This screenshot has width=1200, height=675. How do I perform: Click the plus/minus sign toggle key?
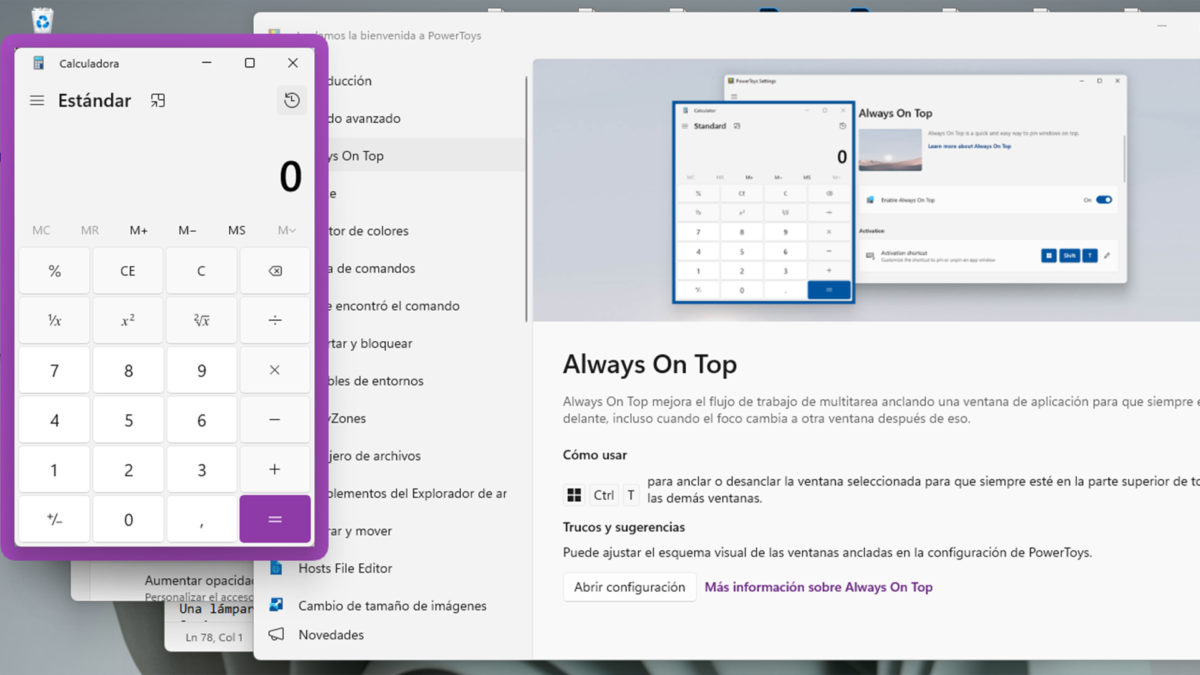(54, 519)
